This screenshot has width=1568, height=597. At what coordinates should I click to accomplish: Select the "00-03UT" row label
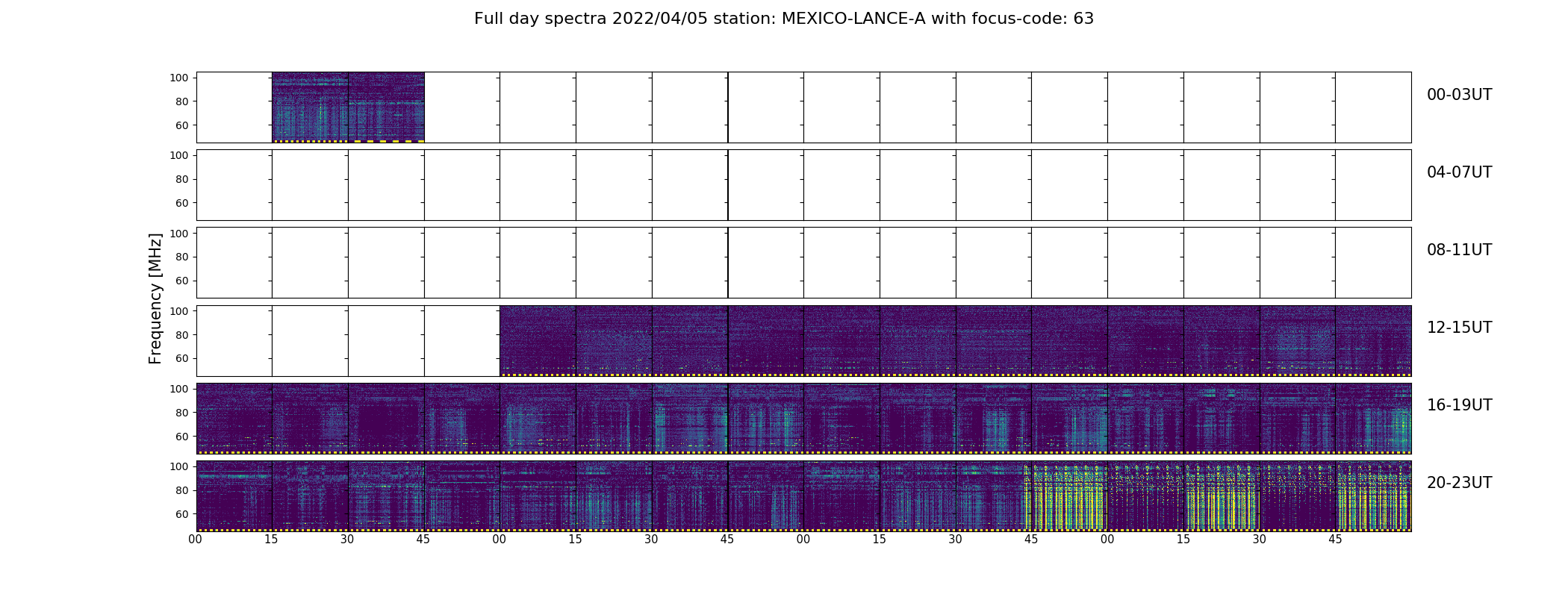tap(1459, 95)
